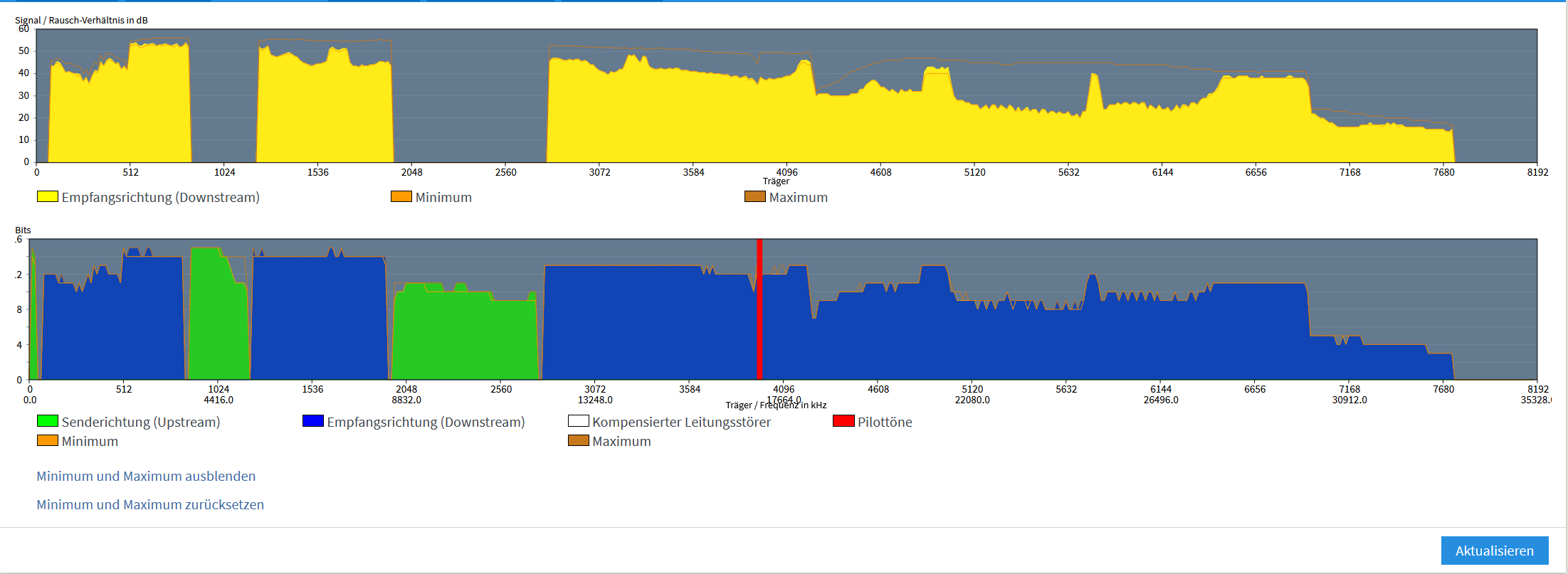The image size is (1568, 574).
Task: Click frequency value 22080.0 on Bits axis
Action: point(972,400)
